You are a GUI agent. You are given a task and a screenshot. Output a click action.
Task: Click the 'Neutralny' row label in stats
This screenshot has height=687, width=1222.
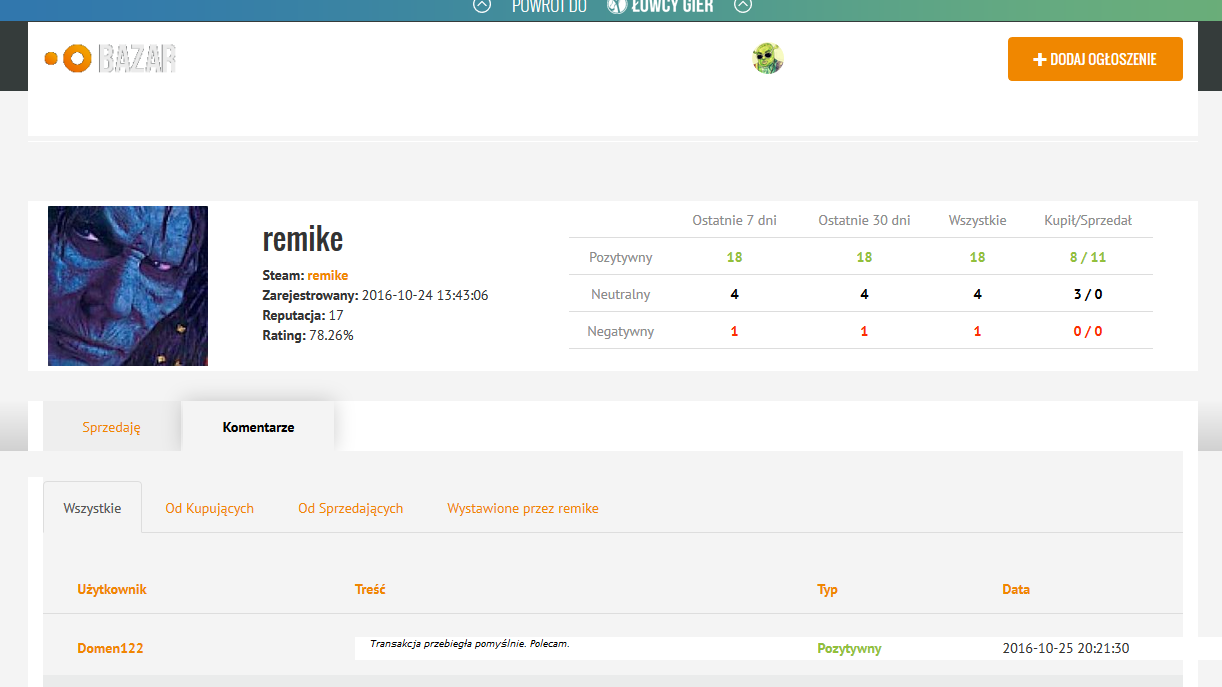point(621,294)
